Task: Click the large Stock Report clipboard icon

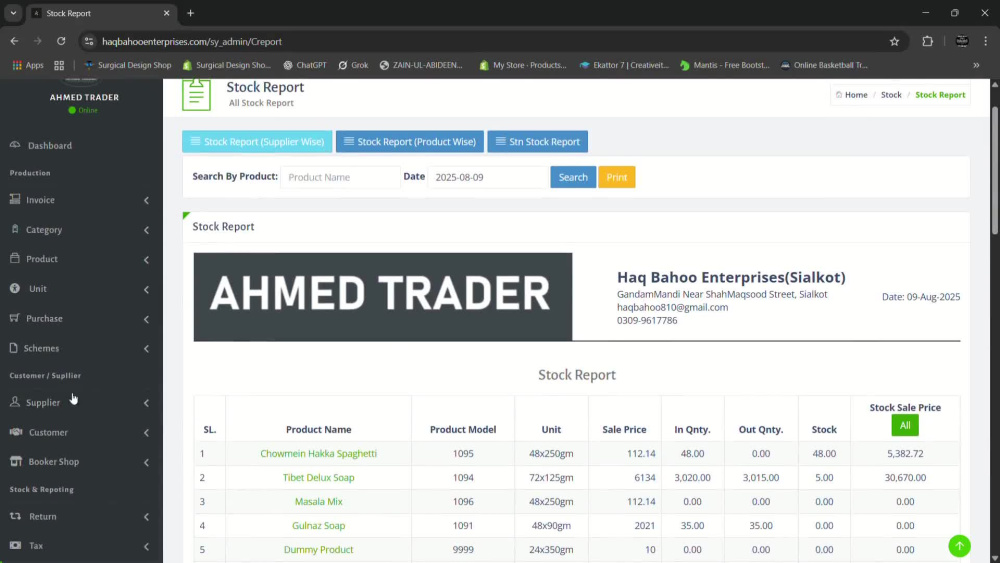Action: click(x=196, y=94)
